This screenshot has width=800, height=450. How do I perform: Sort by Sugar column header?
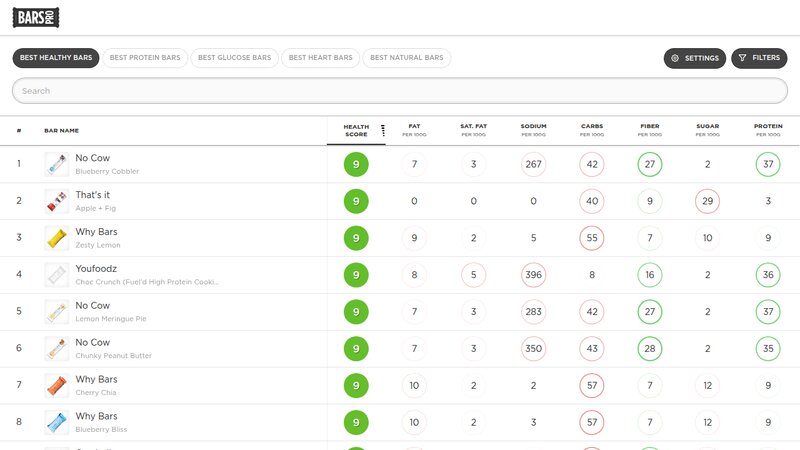point(708,130)
